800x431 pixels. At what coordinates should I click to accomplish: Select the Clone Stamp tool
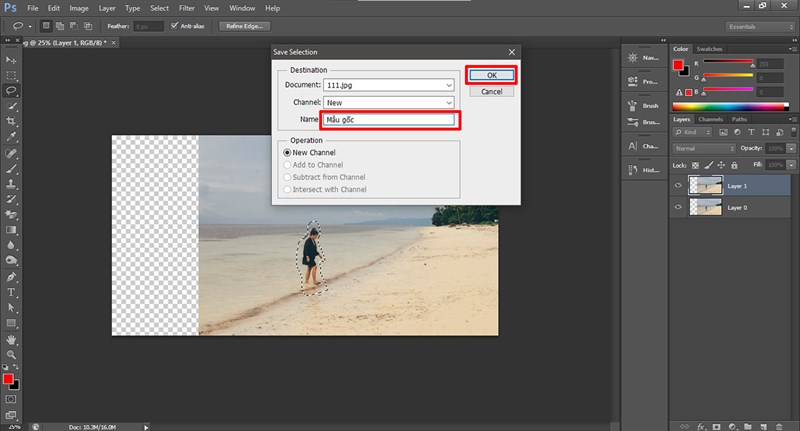(11, 184)
